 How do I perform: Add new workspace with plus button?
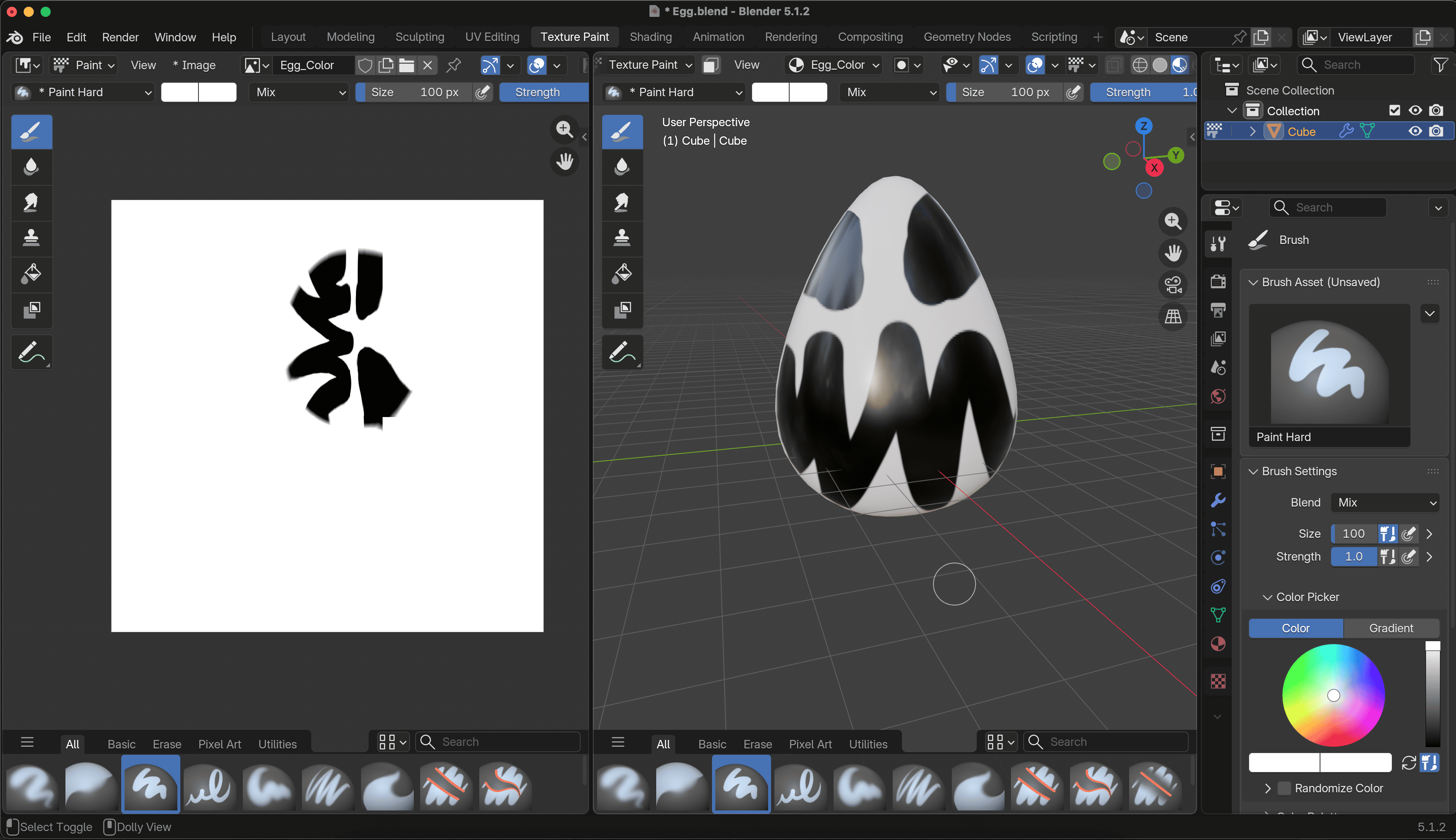pos(1097,37)
